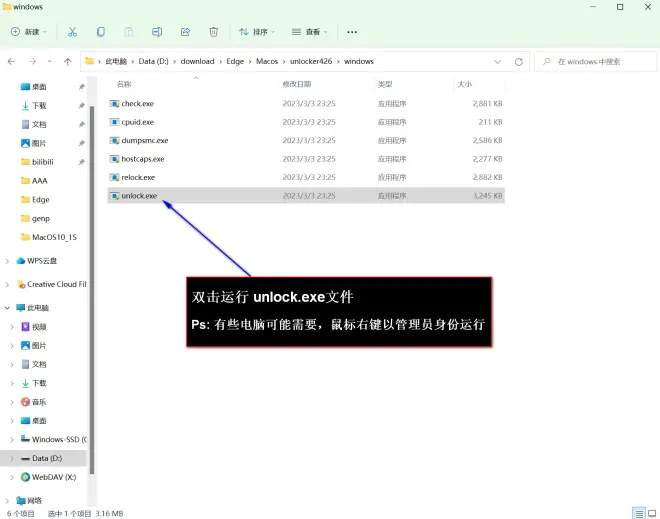The width and height of the screenshot is (660, 519).
Task: Click the check.exe file icon
Action: point(114,104)
